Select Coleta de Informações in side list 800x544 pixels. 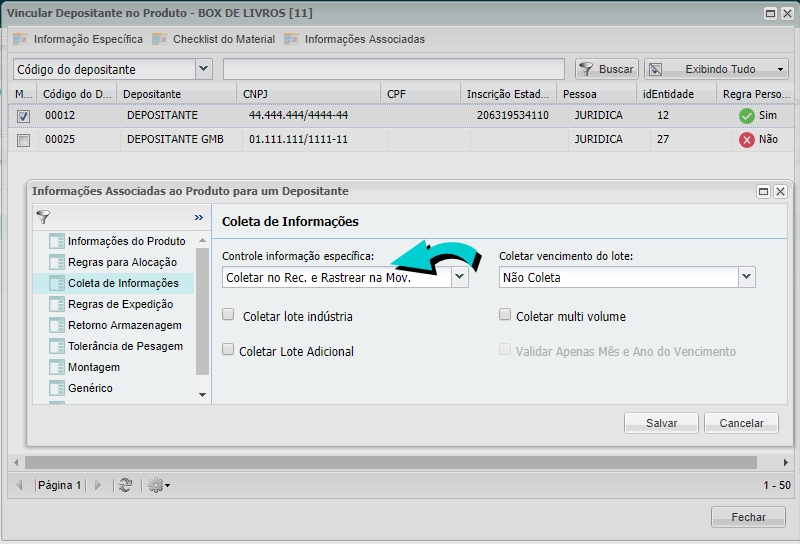point(123,283)
